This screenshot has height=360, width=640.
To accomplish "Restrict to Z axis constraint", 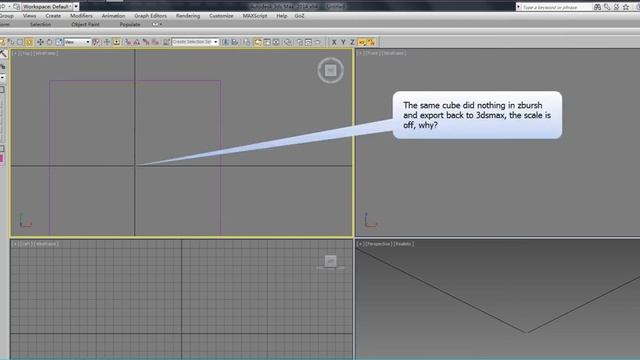I will (x=352, y=42).
